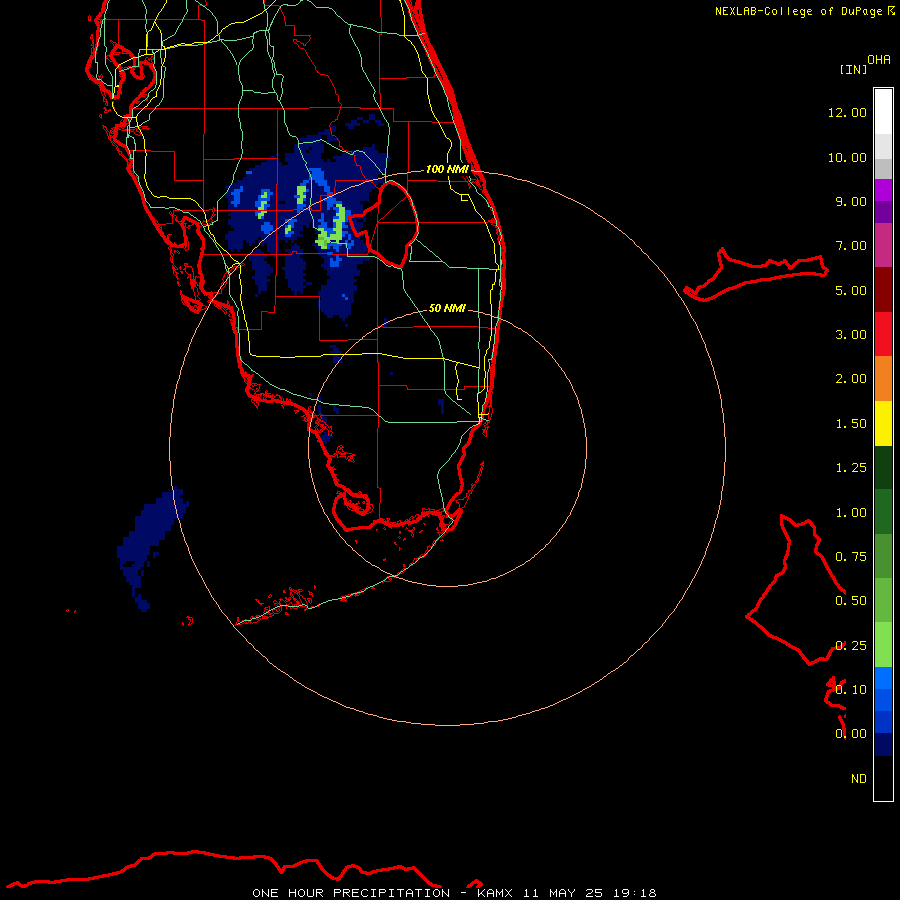Click the '0.50' legend value

(x=851, y=601)
